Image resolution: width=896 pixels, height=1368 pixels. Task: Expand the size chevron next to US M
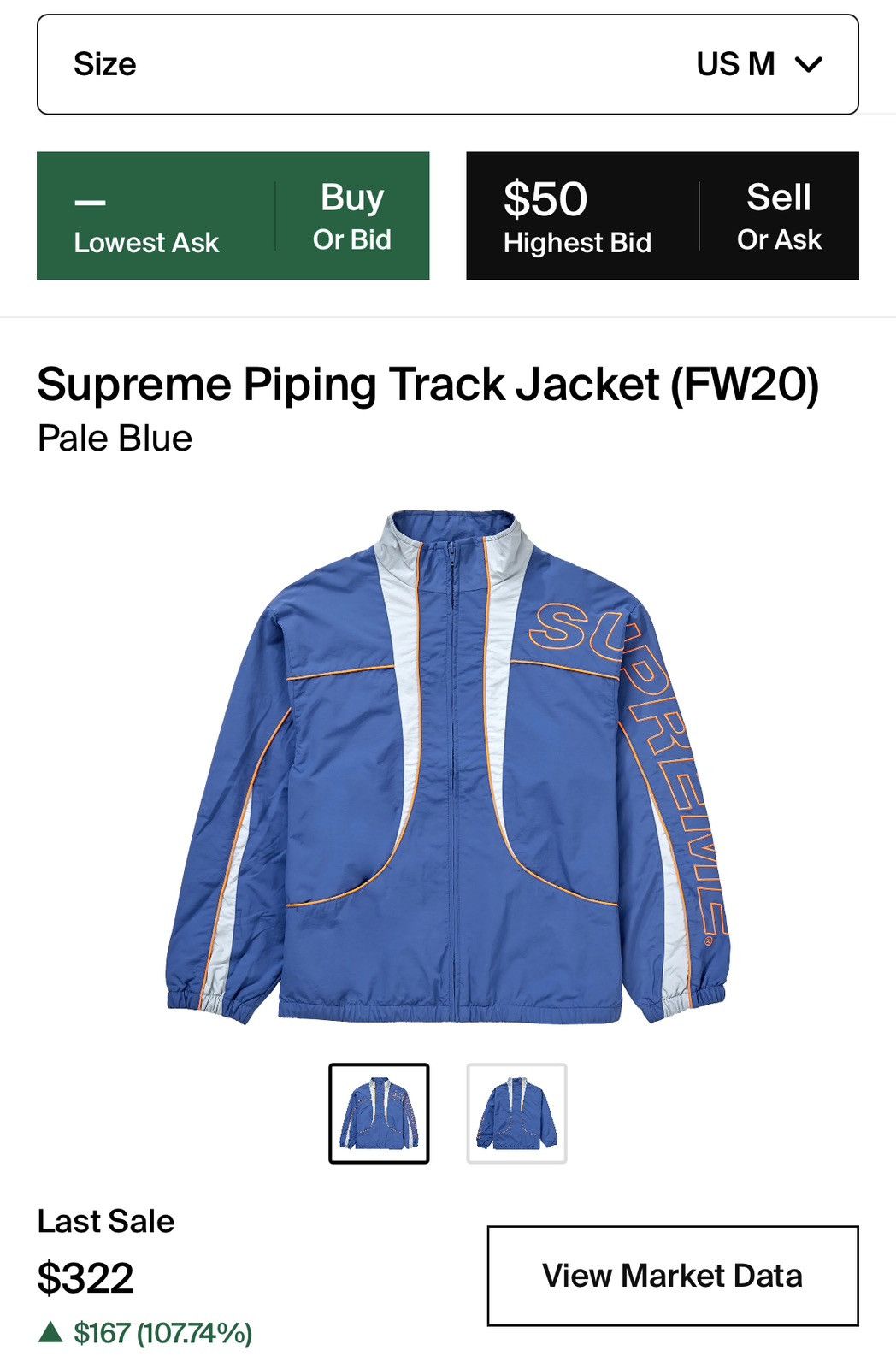tap(808, 64)
